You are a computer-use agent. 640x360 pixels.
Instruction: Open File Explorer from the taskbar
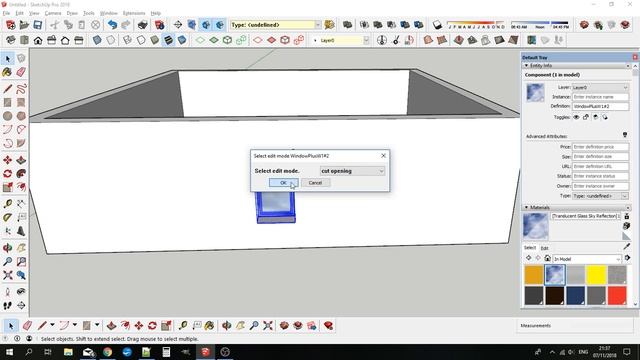pos(68,352)
